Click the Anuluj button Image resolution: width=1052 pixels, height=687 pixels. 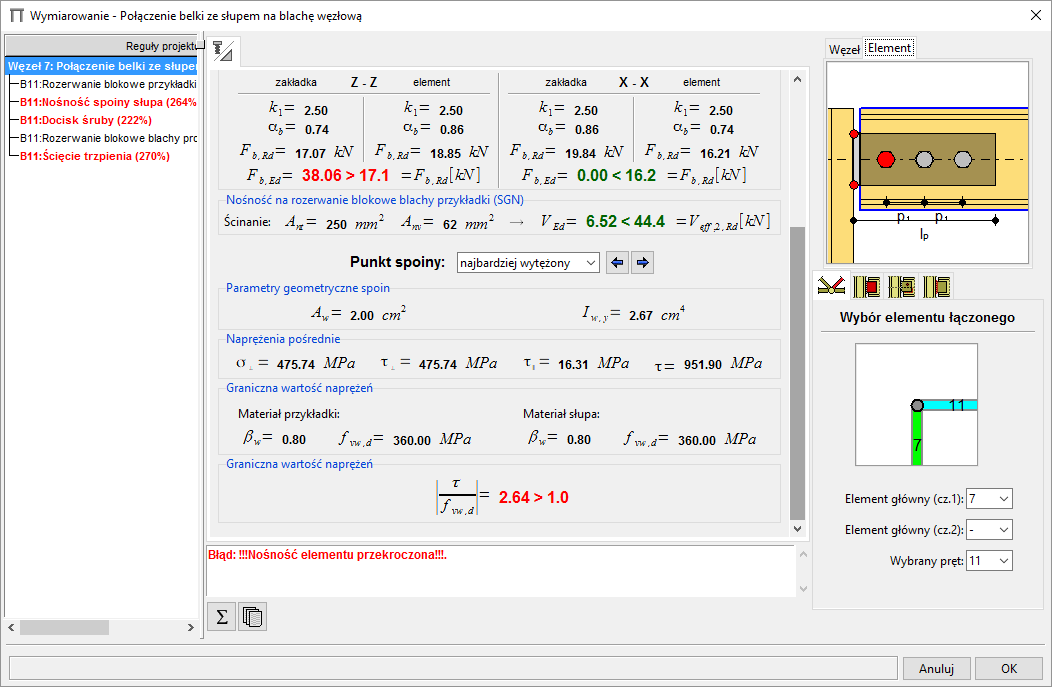tap(937, 669)
